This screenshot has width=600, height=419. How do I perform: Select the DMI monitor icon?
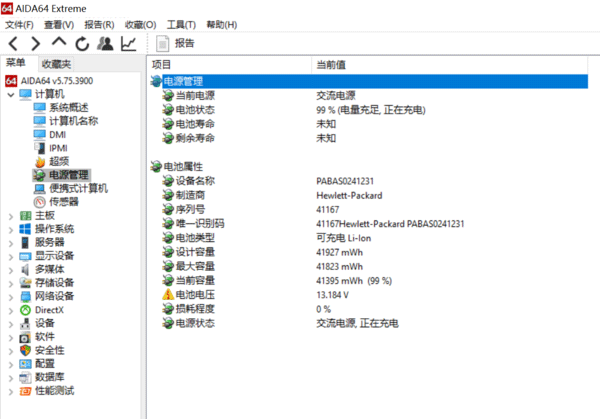pyautogui.click(x=39, y=135)
